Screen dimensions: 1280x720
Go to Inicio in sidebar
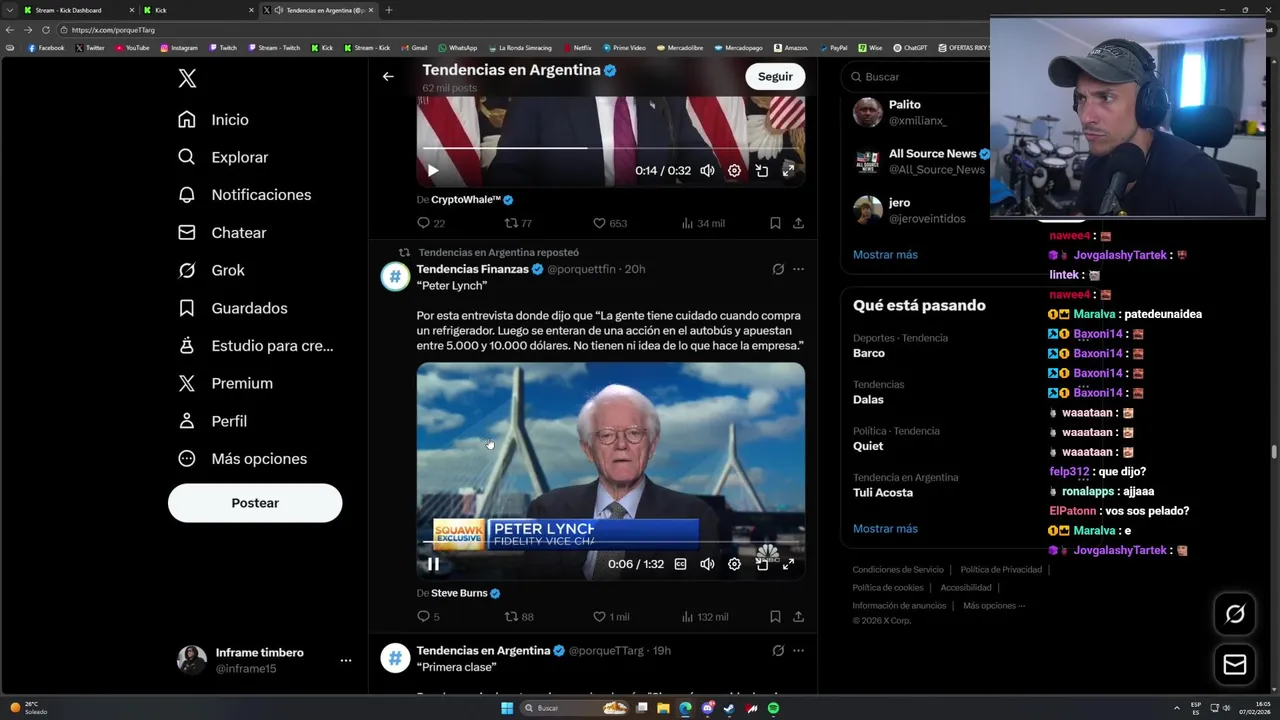pos(213,120)
